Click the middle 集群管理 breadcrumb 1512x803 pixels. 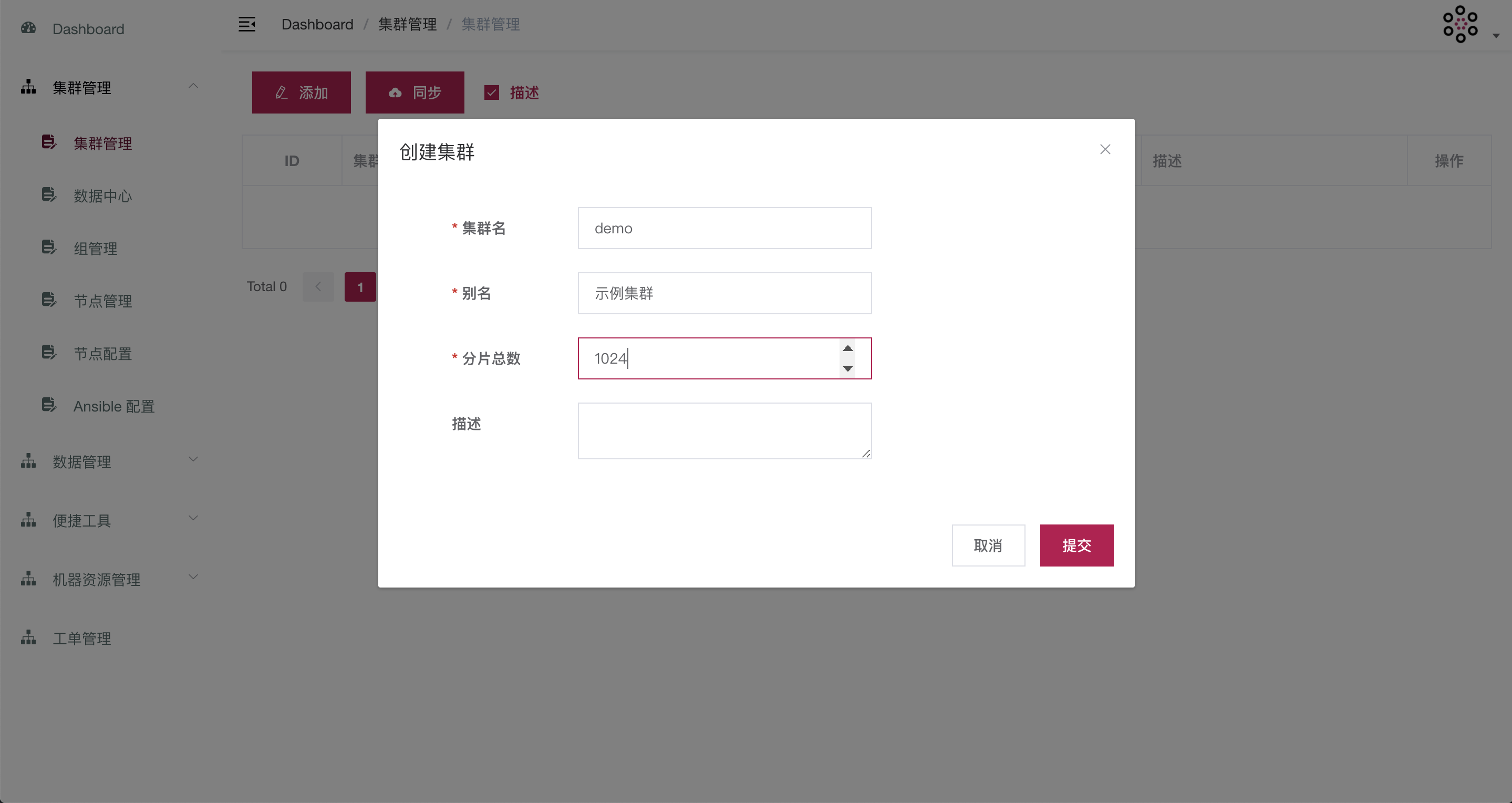click(407, 24)
